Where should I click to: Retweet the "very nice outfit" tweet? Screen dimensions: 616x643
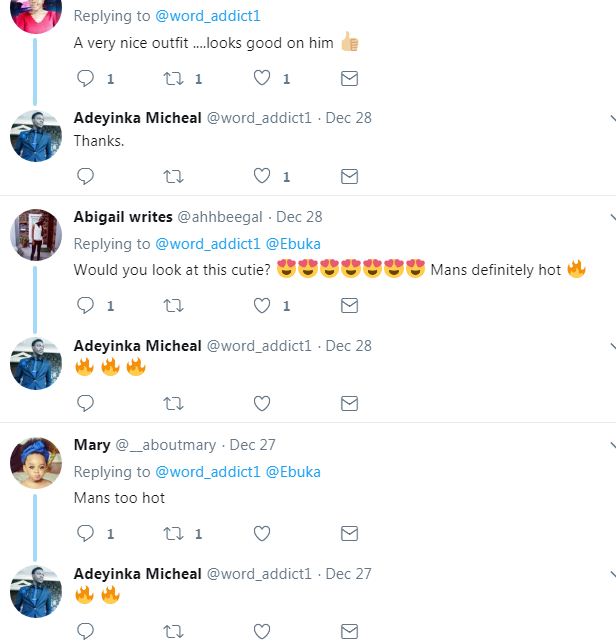coord(173,78)
